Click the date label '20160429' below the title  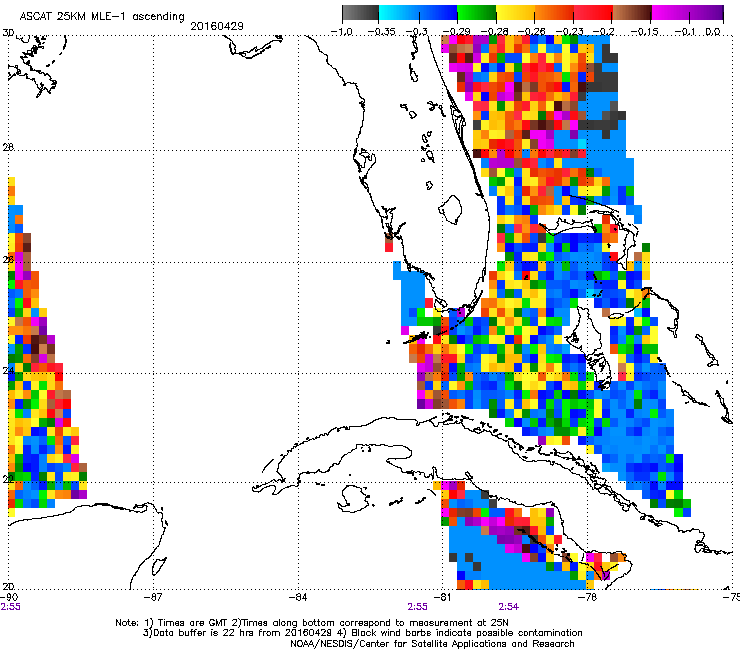point(217,26)
